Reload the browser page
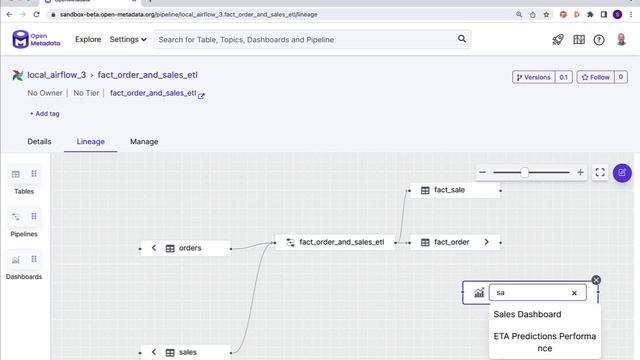The width and height of the screenshot is (640, 360). (x=36, y=14)
